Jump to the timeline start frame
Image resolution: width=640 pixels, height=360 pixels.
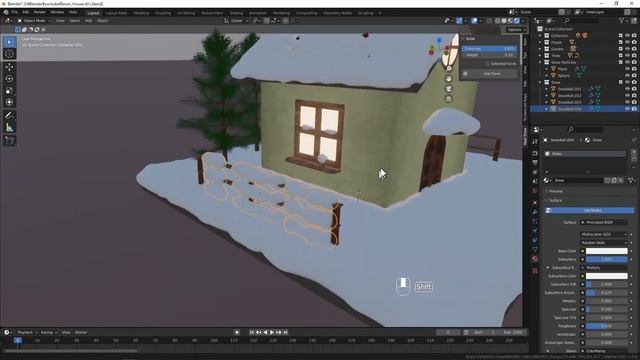252,333
